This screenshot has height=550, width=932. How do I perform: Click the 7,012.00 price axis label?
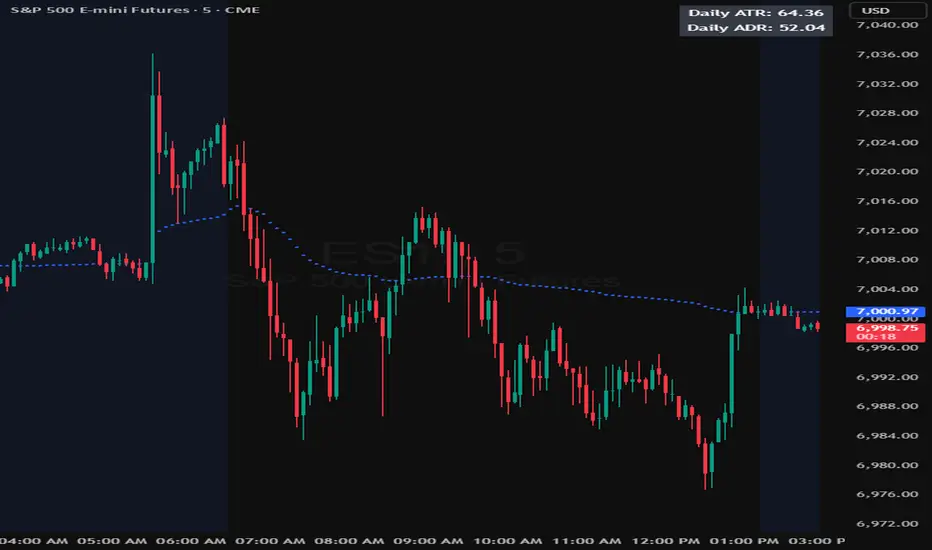(887, 230)
